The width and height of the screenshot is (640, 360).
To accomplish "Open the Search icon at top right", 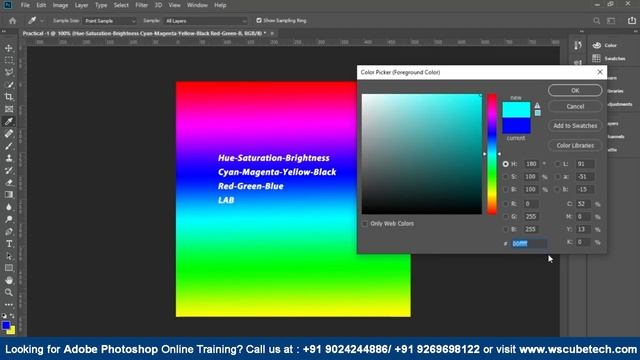I will click(596, 21).
